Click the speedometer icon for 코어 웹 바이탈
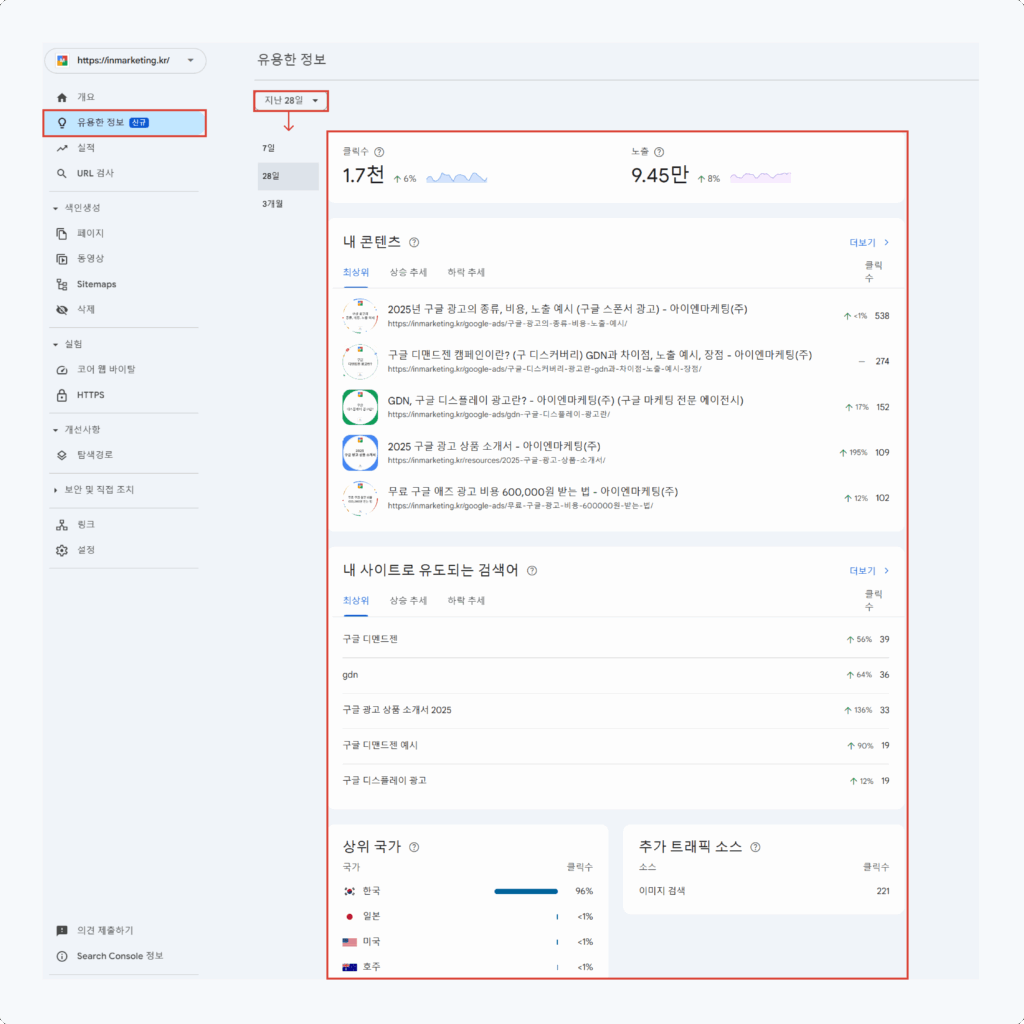 [62, 370]
